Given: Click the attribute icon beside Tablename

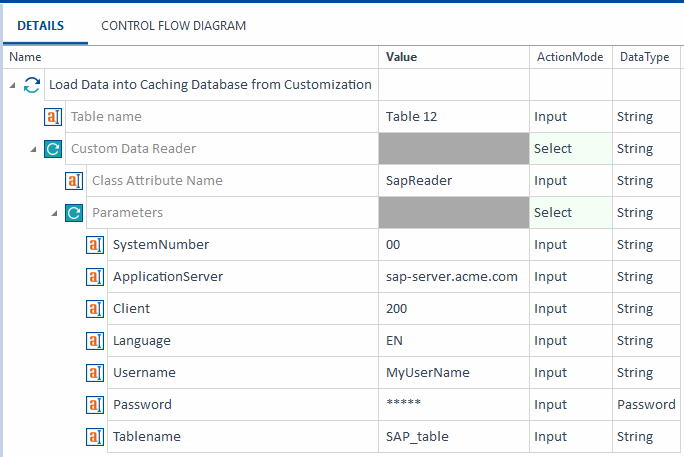Looking at the screenshot, I should [x=95, y=437].
